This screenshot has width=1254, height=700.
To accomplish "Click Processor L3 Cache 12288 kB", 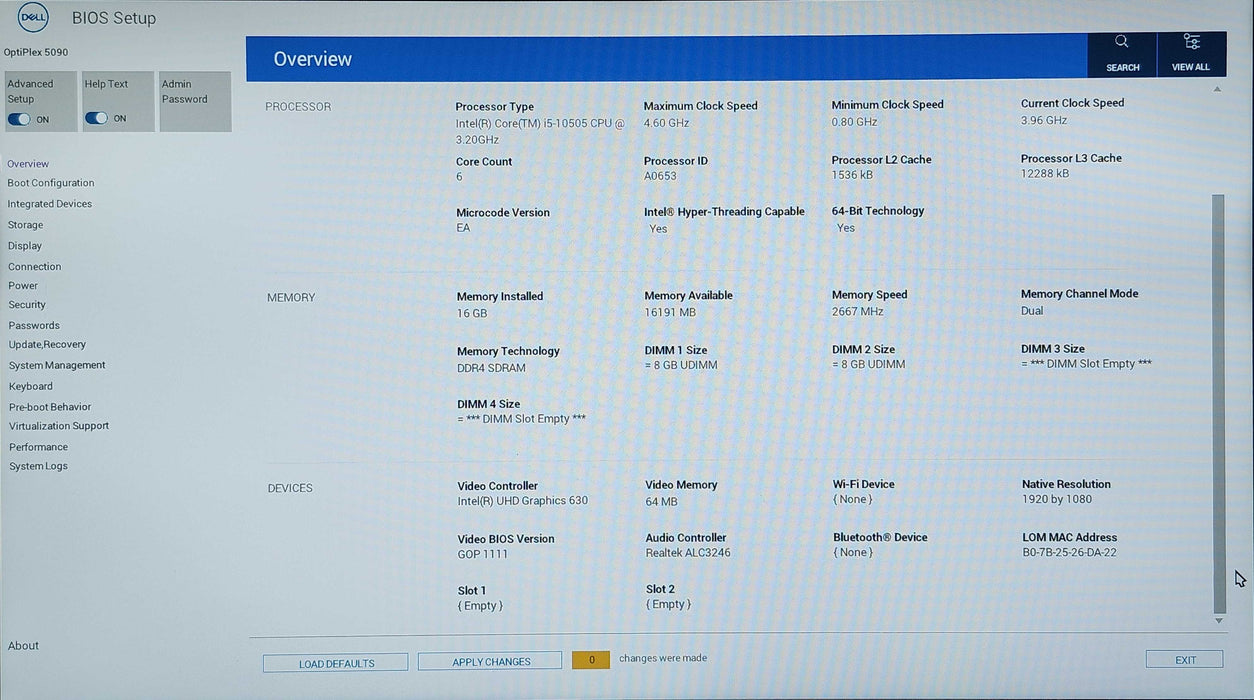I will [1045, 173].
